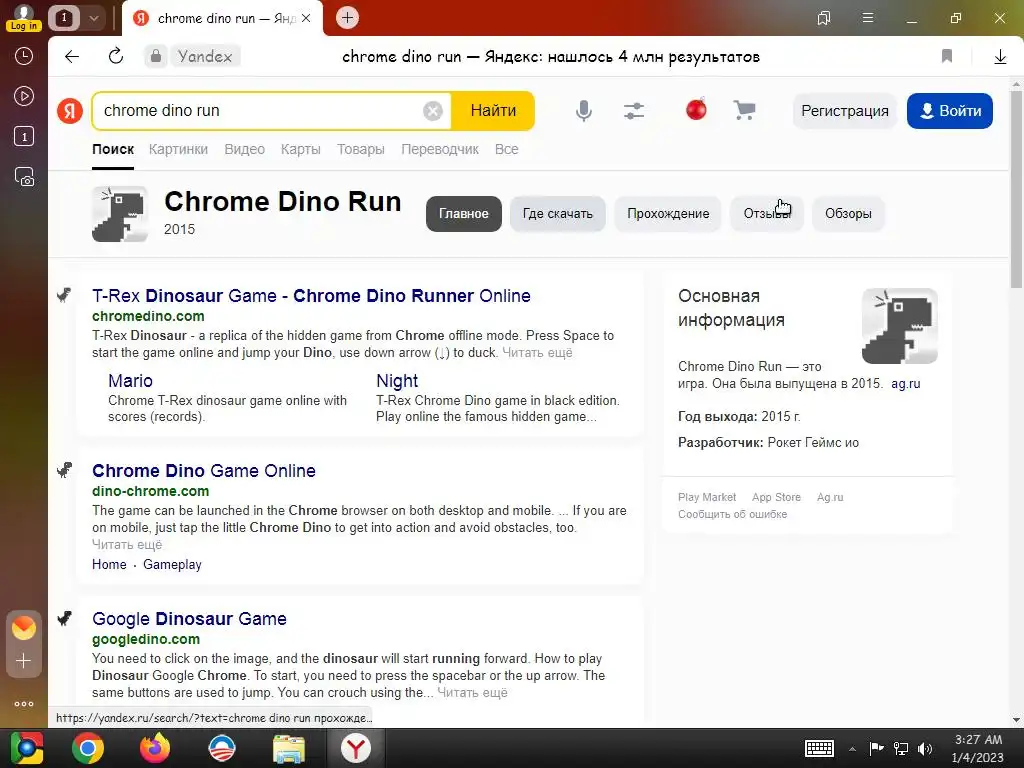Clear the search field text
The width and height of the screenshot is (1024, 768).
coord(432,111)
